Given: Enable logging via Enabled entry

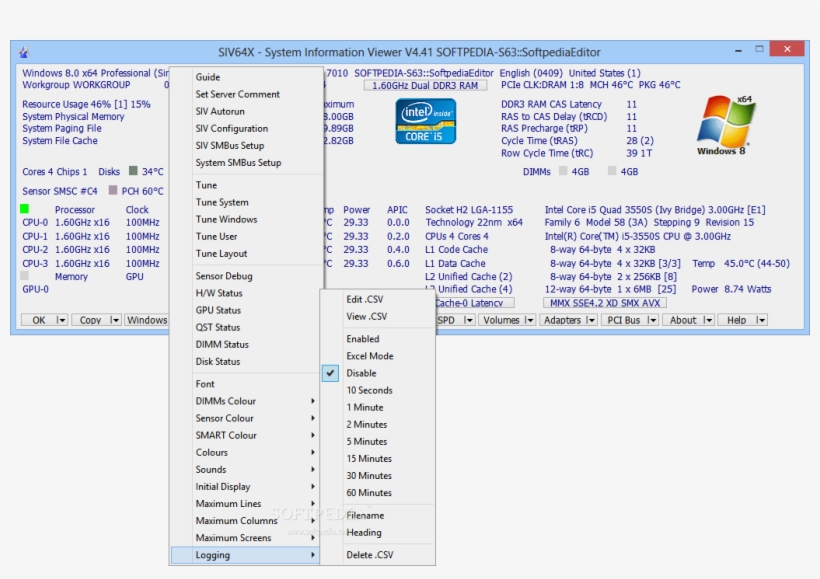Looking at the screenshot, I should [378, 339].
